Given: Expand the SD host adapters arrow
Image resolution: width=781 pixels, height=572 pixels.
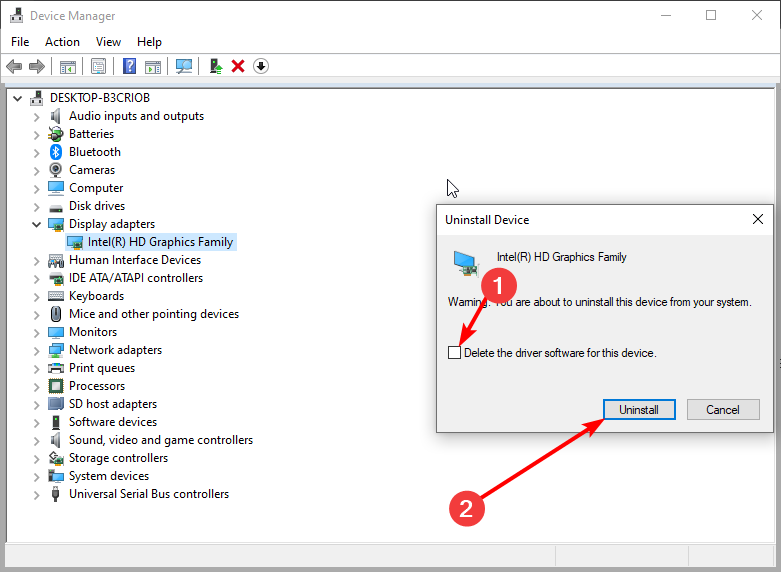Looking at the screenshot, I should [x=36, y=405].
